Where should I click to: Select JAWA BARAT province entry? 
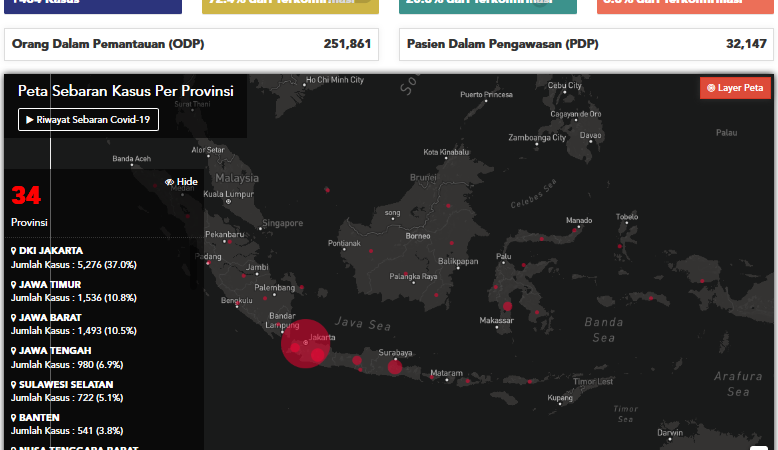click(x=50, y=318)
